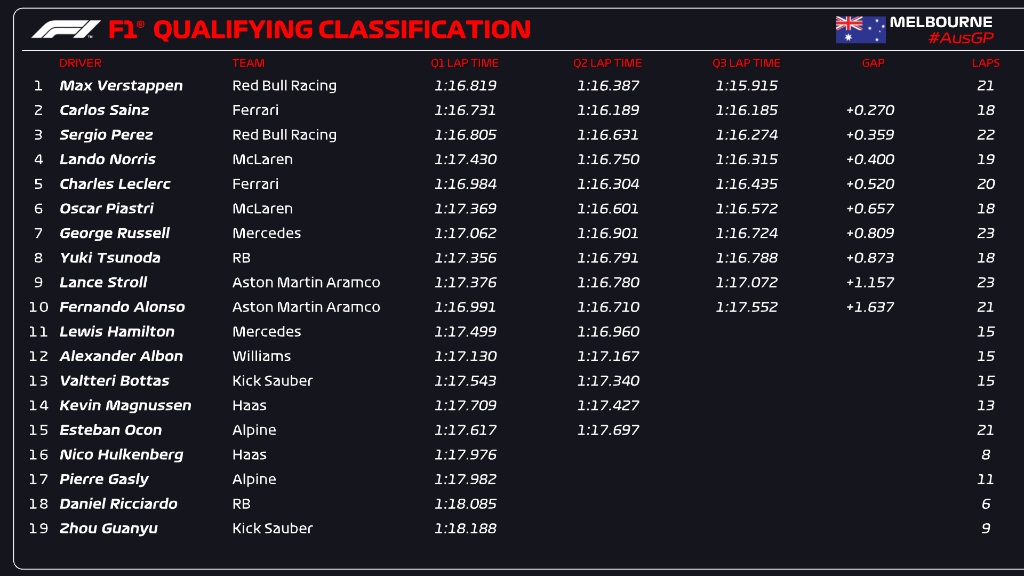Click the F1 logo icon
1024x576 pixels.
(x=66, y=29)
